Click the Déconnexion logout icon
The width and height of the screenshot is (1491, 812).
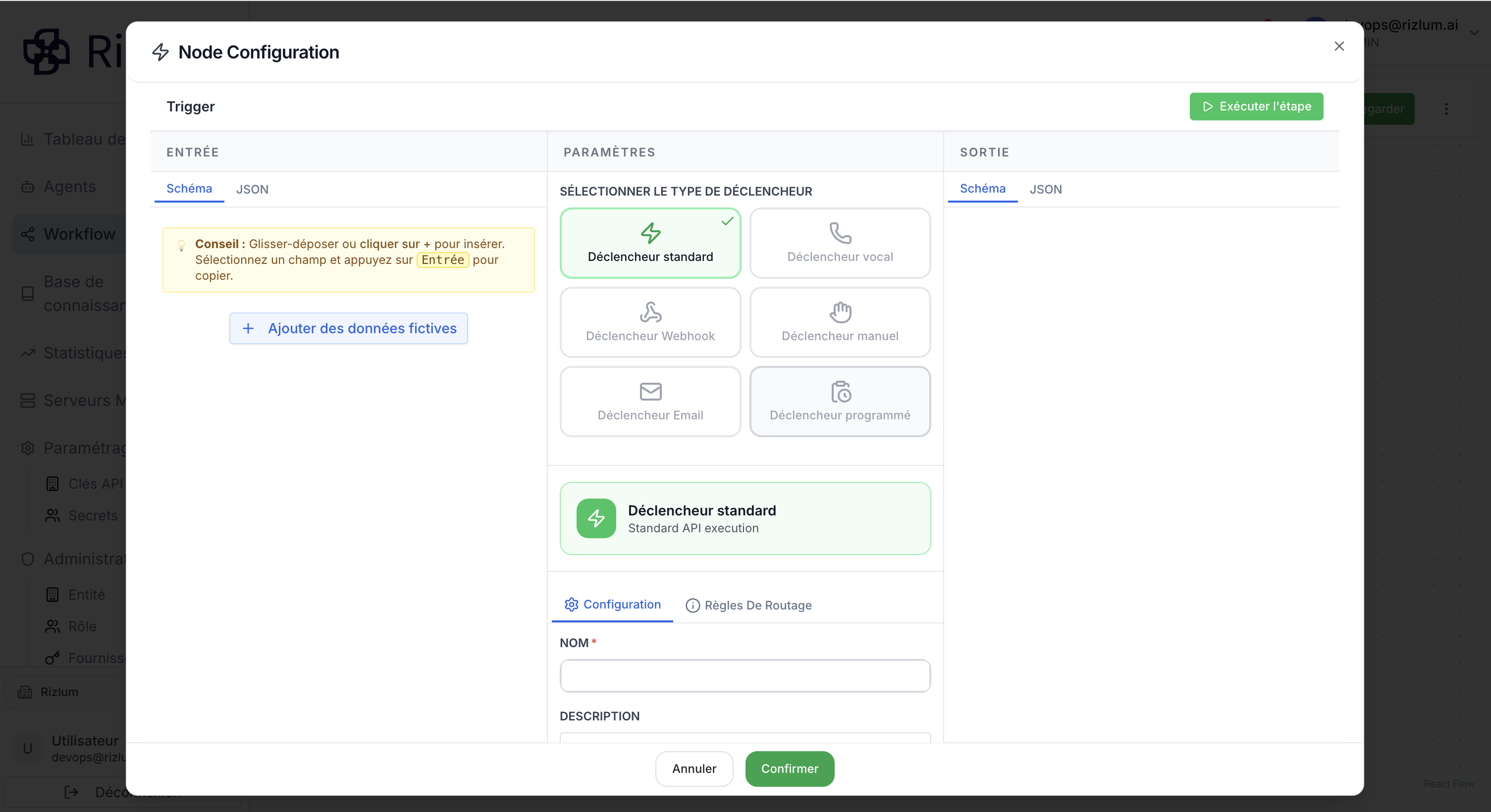click(x=71, y=792)
